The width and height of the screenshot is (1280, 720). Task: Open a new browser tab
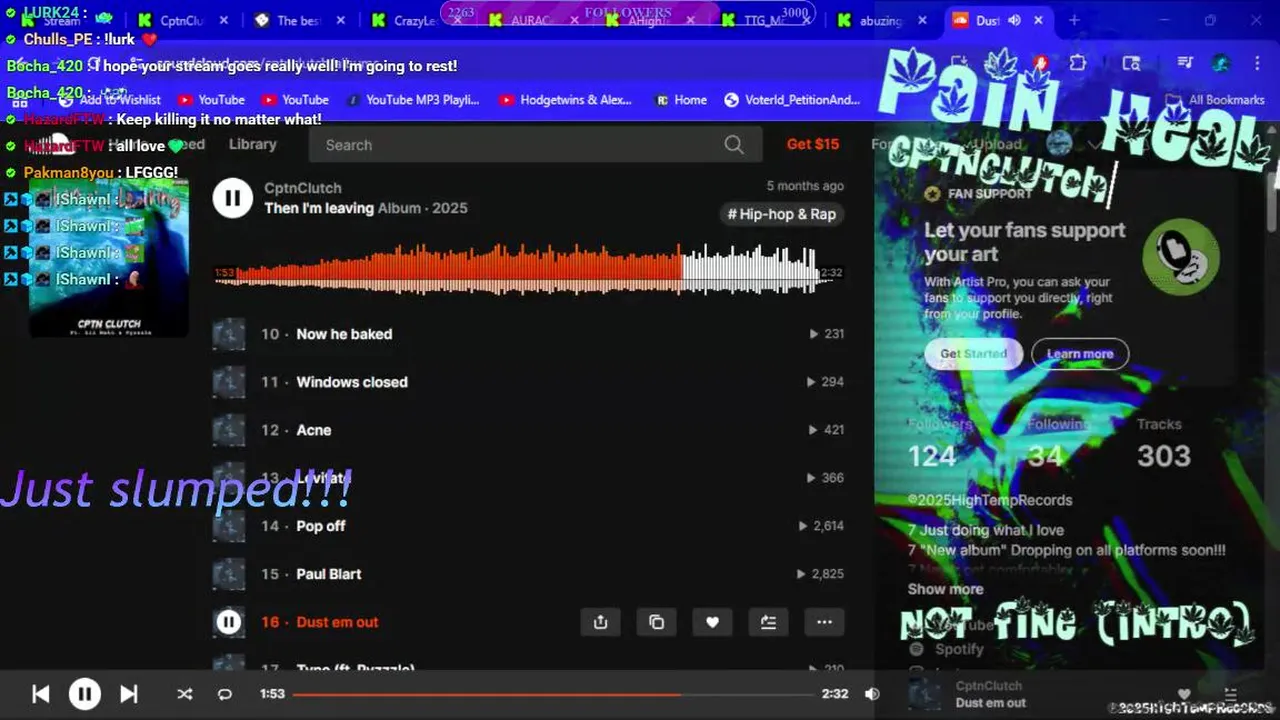coord(1074,20)
